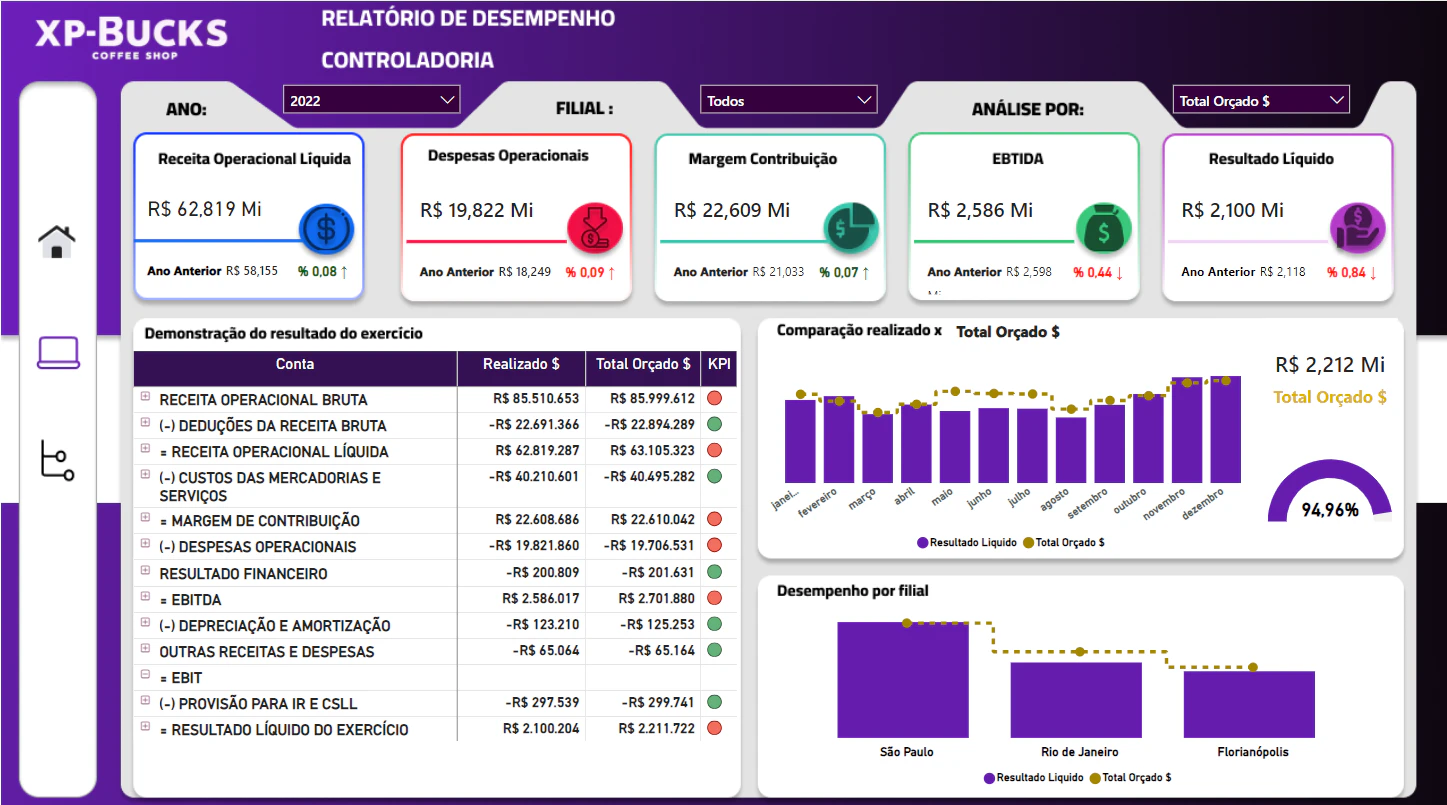Click the up arrow on Receita Operacional Líquida card
1447x805 pixels.
[345, 272]
